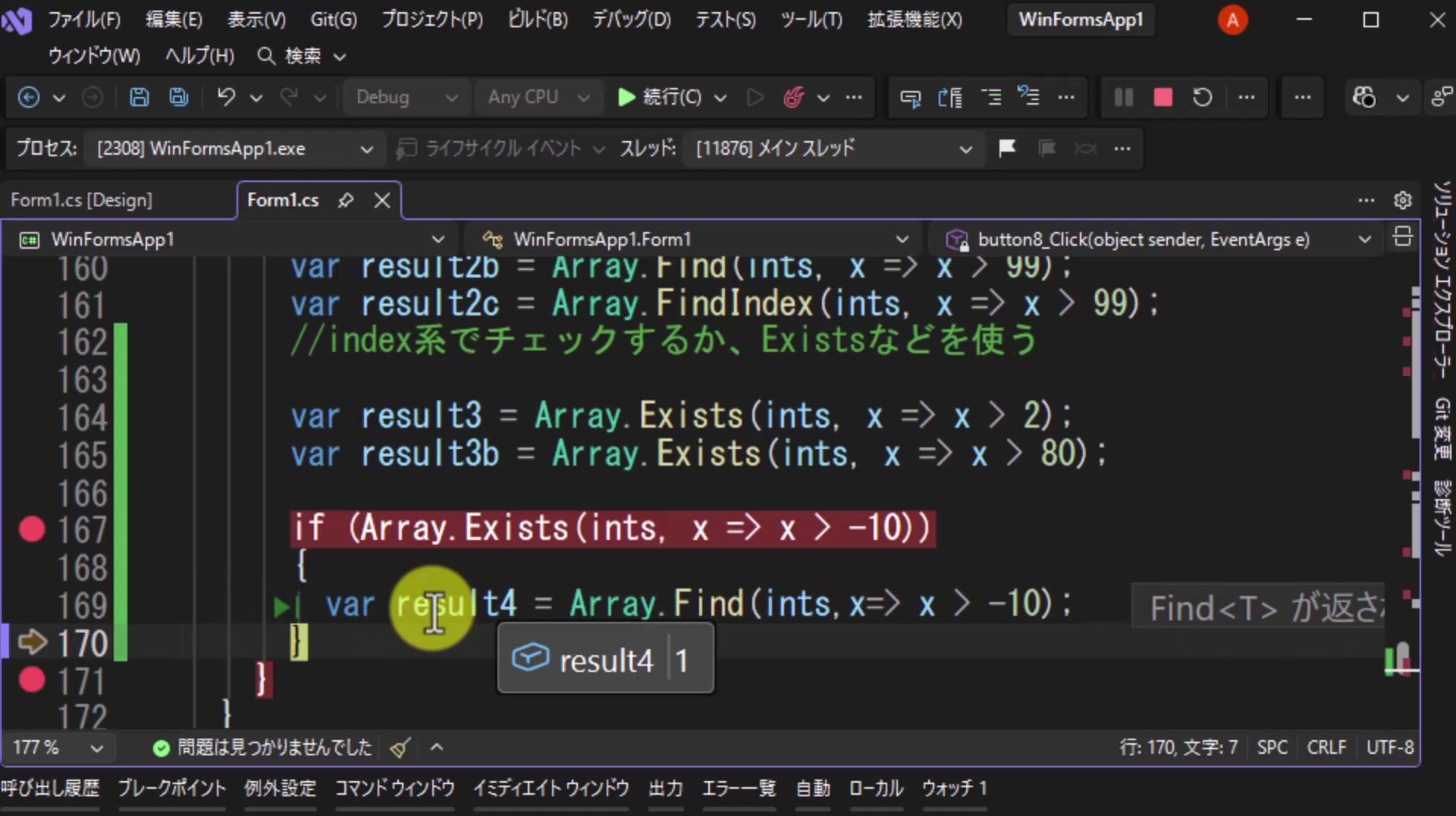Click the account avatar A
This screenshot has height=816, width=1456.
pyautogui.click(x=1232, y=20)
